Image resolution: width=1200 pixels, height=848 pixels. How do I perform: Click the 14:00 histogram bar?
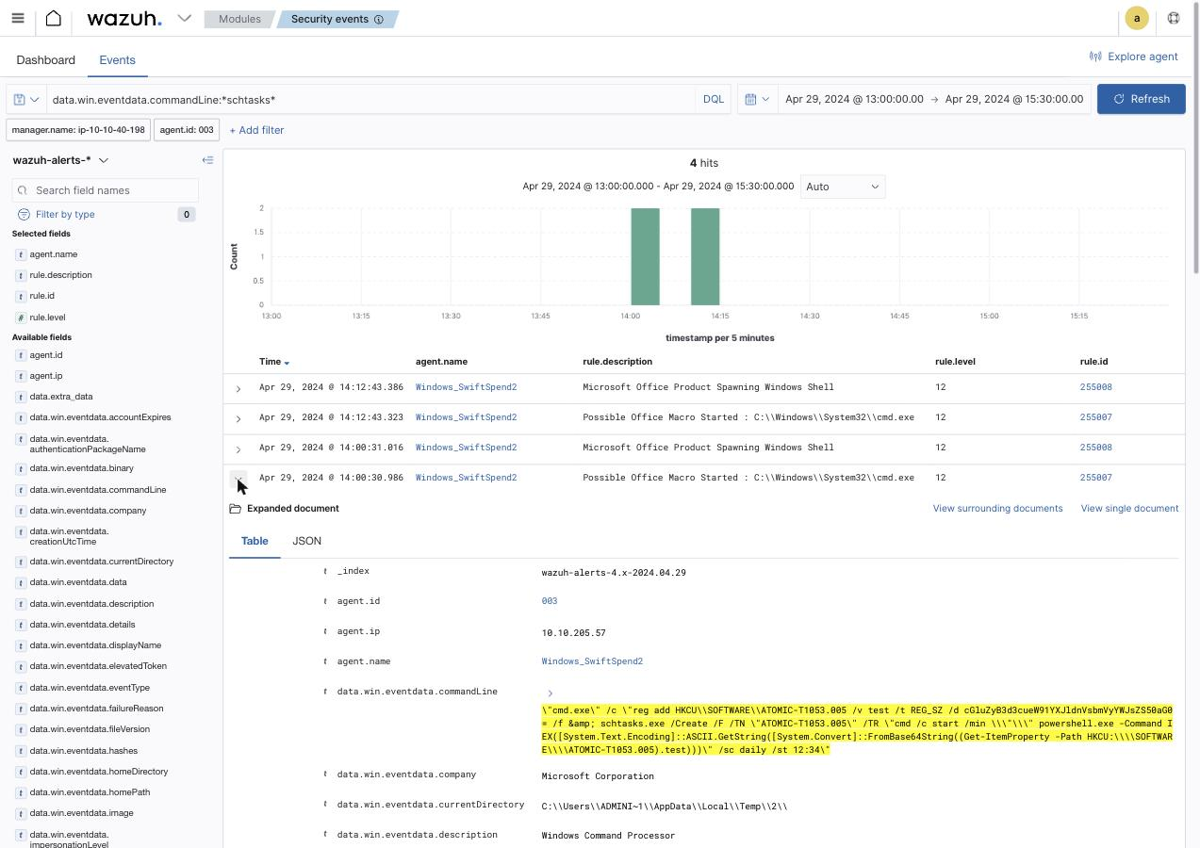click(645, 256)
